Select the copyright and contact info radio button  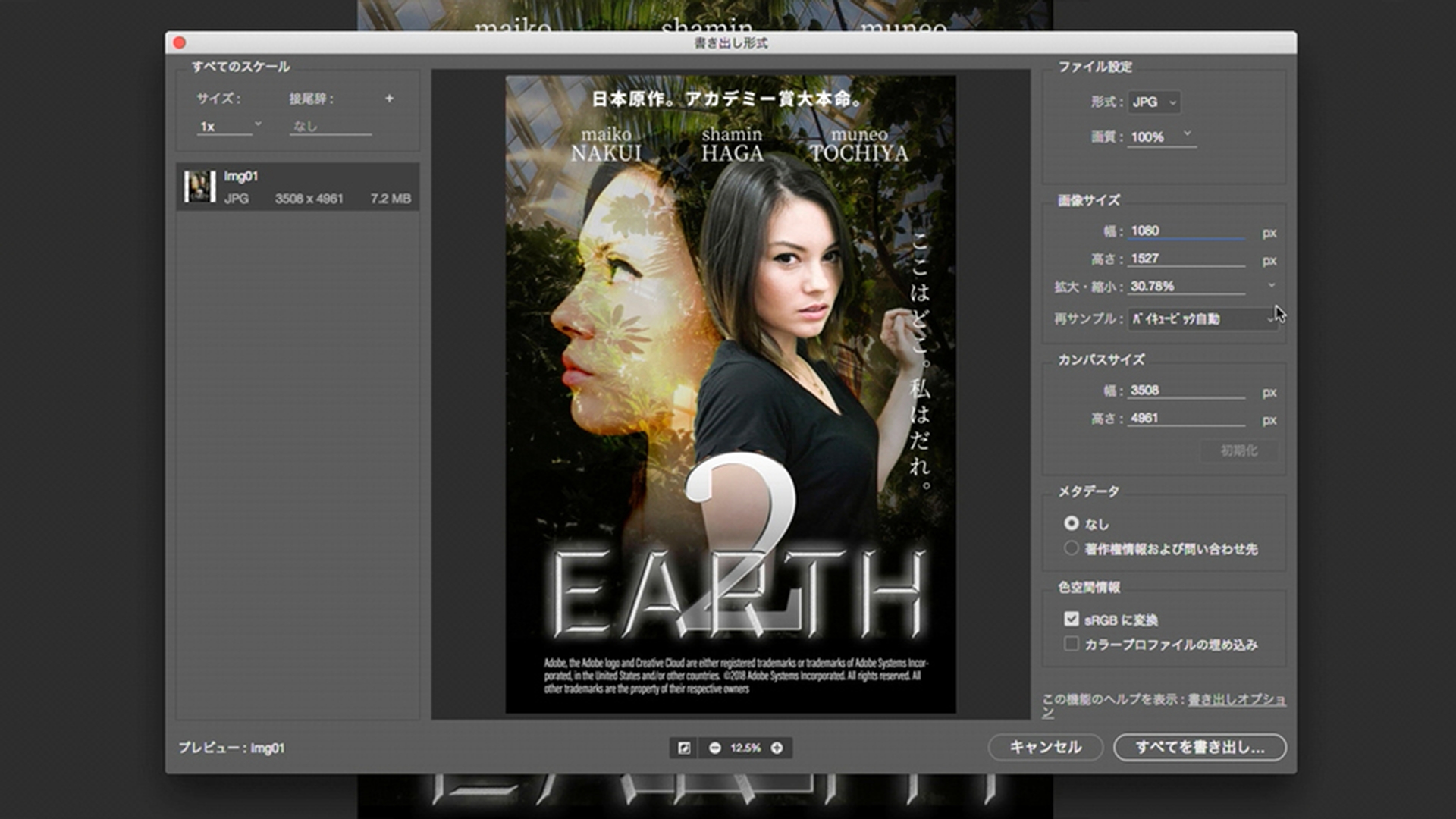click(1072, 548)
